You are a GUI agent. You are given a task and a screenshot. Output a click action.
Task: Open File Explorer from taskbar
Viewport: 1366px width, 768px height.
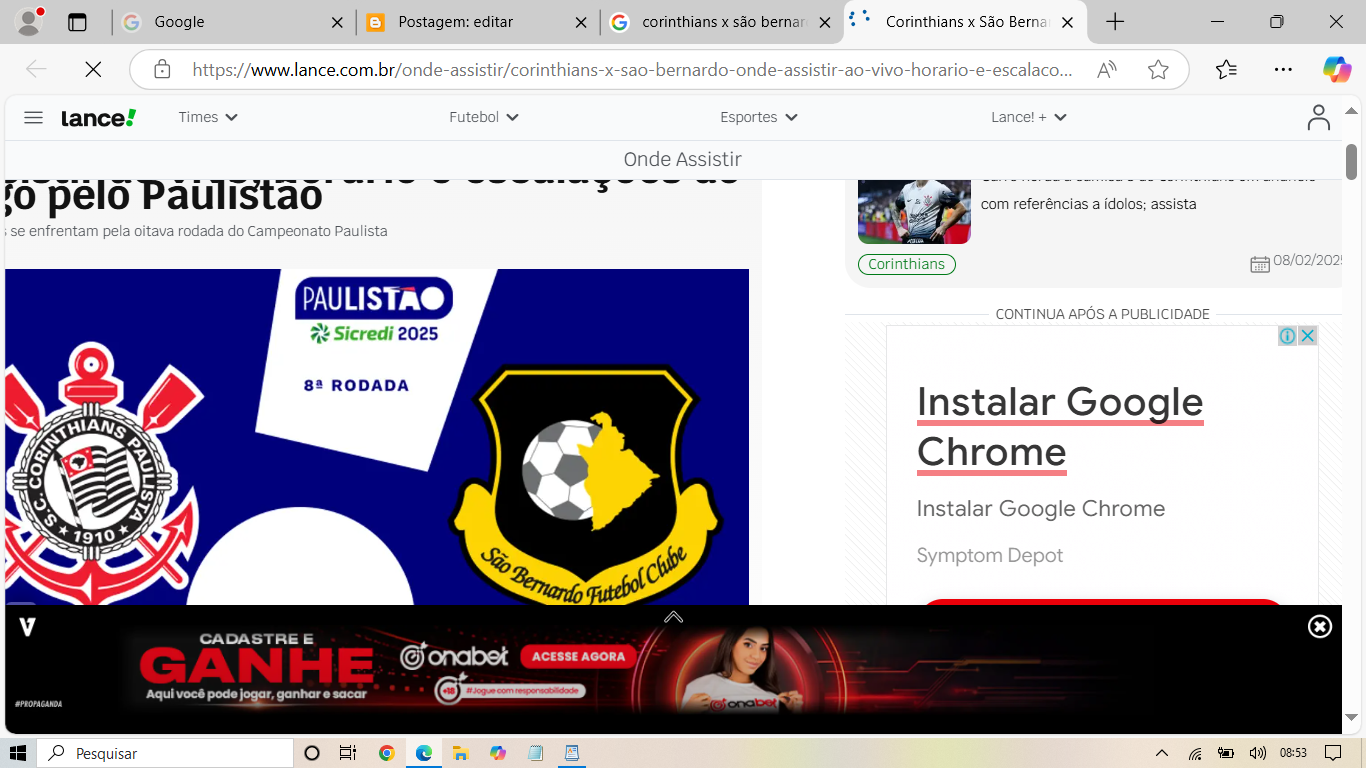[461, 753]
